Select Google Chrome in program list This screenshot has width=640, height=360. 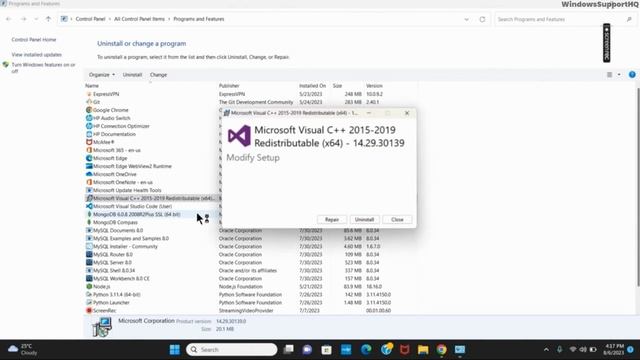[x=110, y=110]
